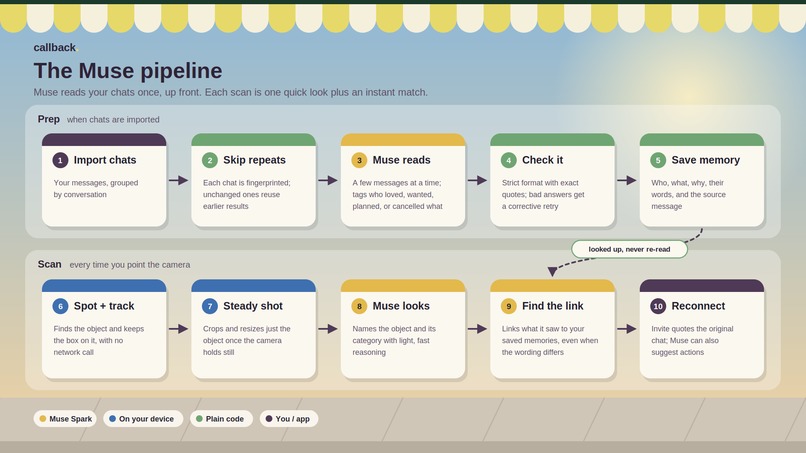Click the dark step 10 badge beside Reconnect
The height and width of the screenshot is (453, 806).
(658, 306)
